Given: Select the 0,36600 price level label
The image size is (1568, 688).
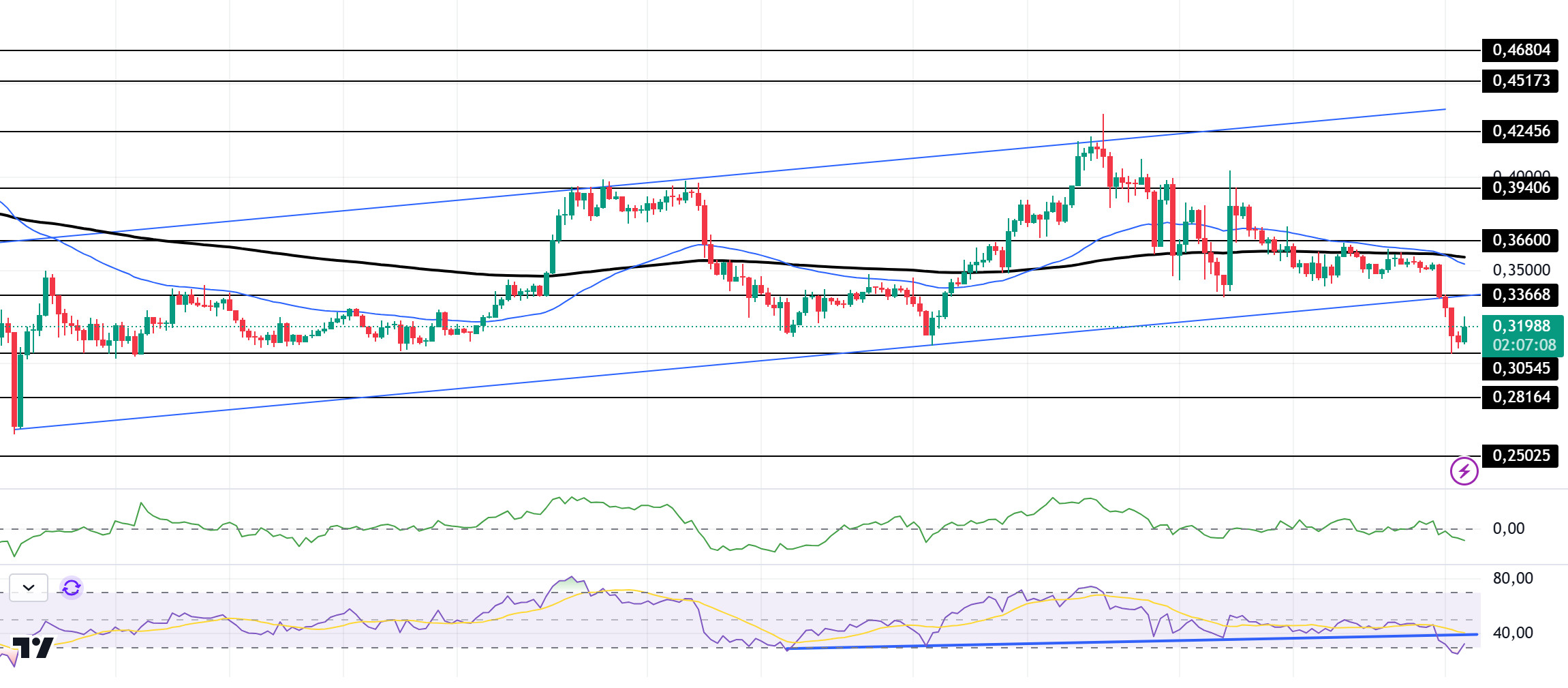Looking at the screenshot, I should [x=1520, y=240].
